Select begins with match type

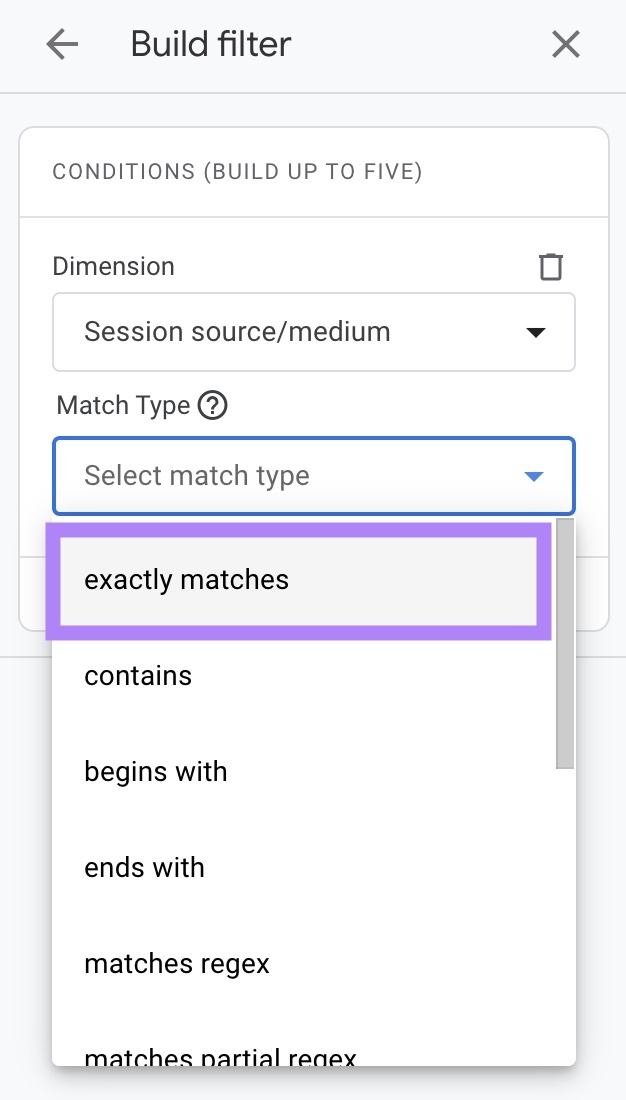coord(156,771)
